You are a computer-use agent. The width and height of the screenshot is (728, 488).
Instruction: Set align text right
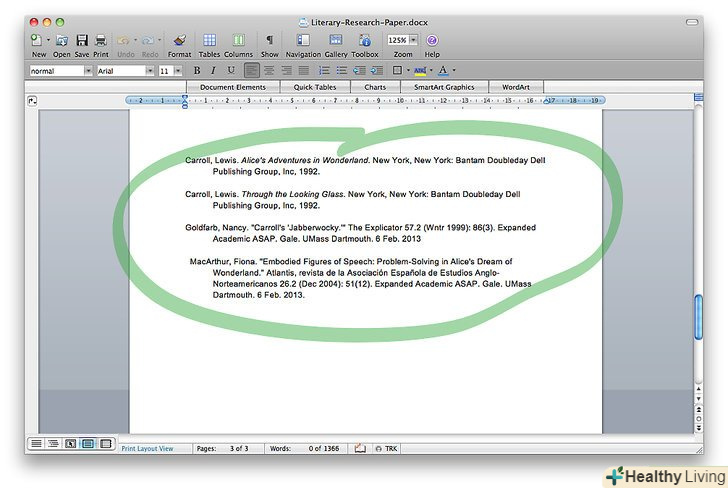[286, 71]
